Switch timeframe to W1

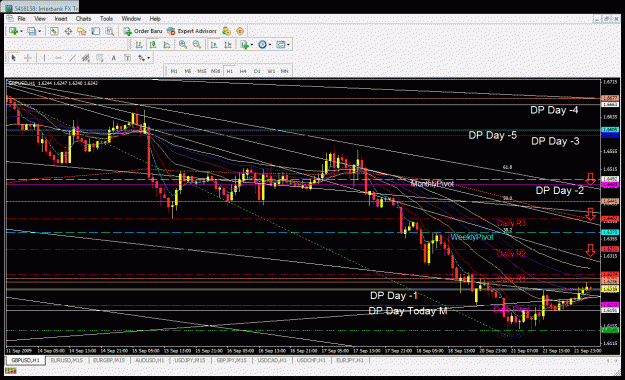coord(271,71)
